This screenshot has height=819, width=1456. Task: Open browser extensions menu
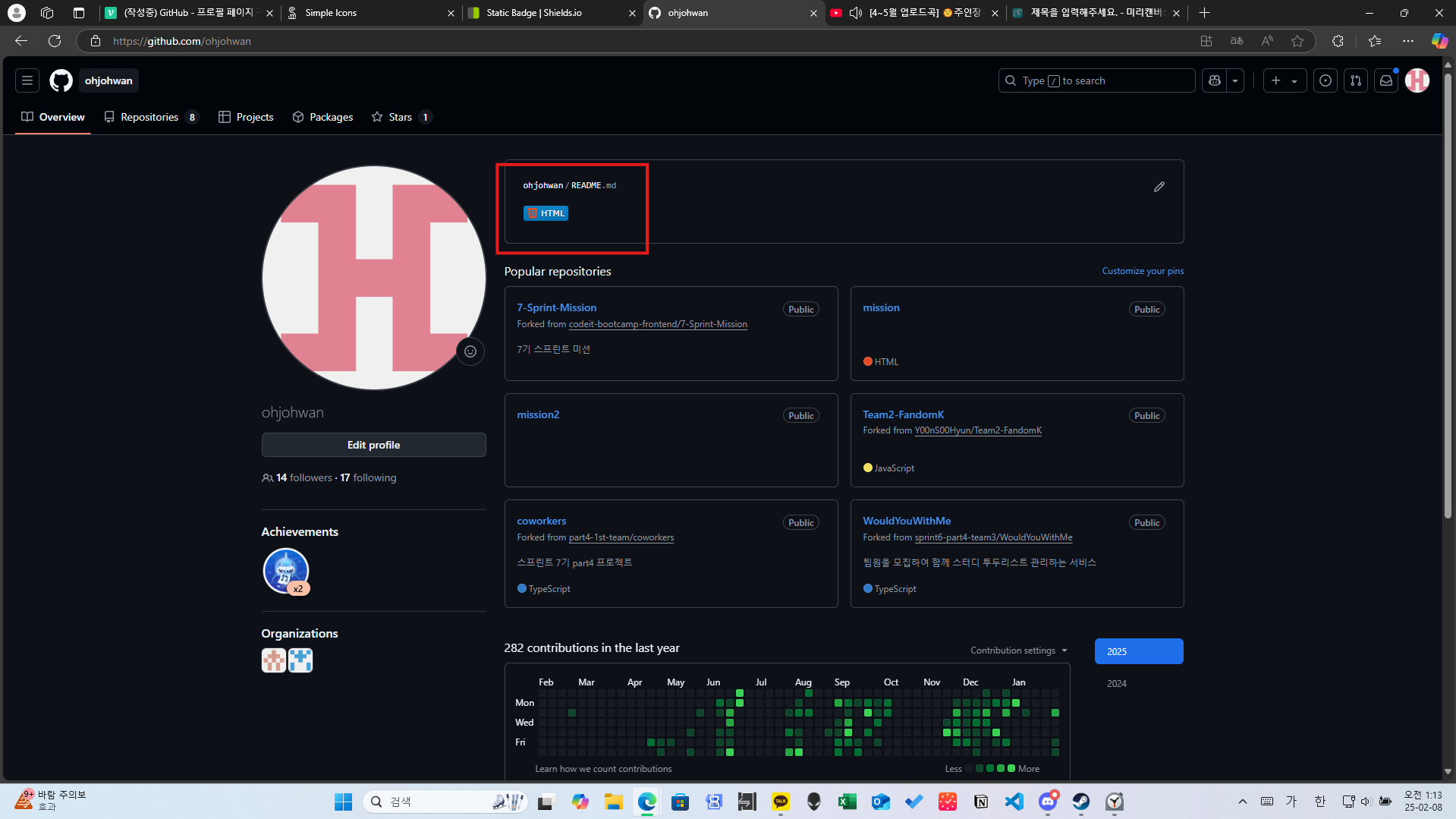1338,41
